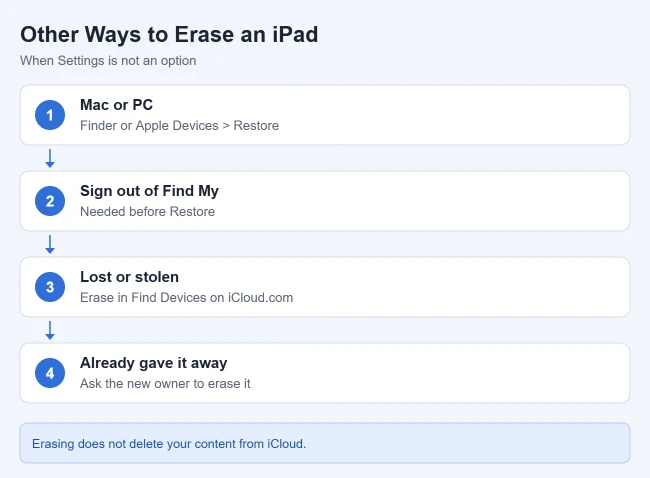
Task: Click 'Erase in Find Devices on iCloud.com' text
Action: [x=187, y=298]
